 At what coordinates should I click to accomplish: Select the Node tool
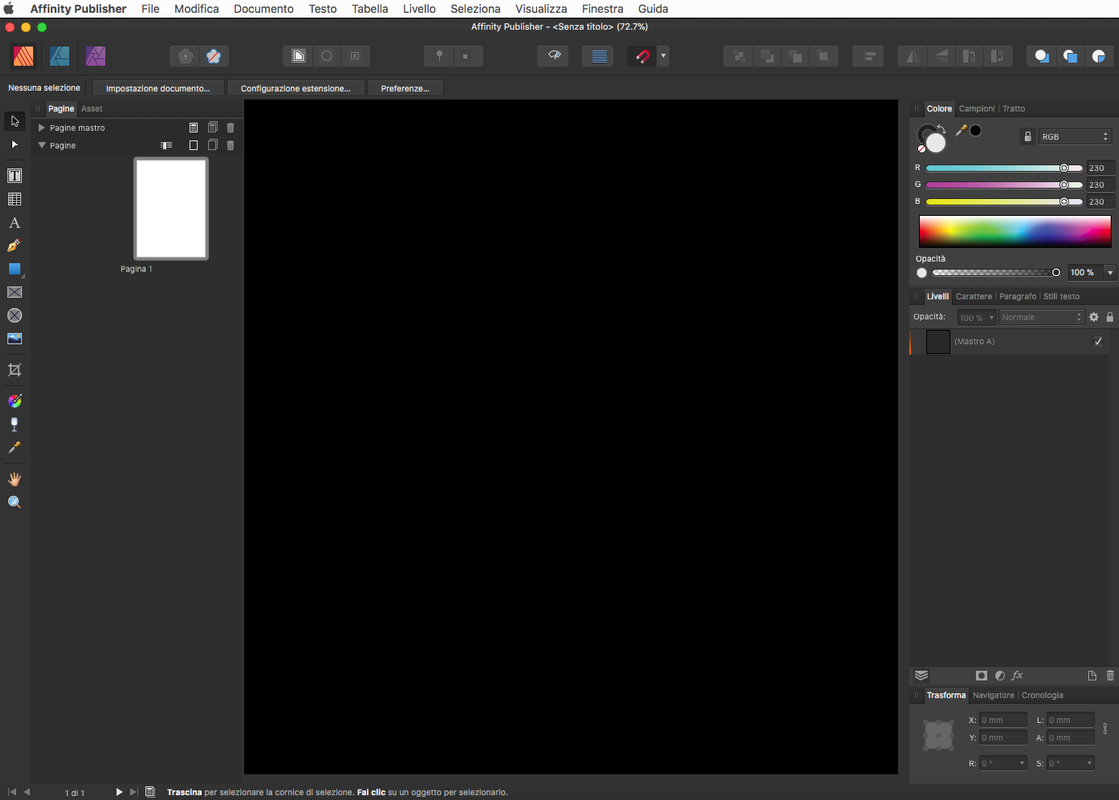click(14, 145)
